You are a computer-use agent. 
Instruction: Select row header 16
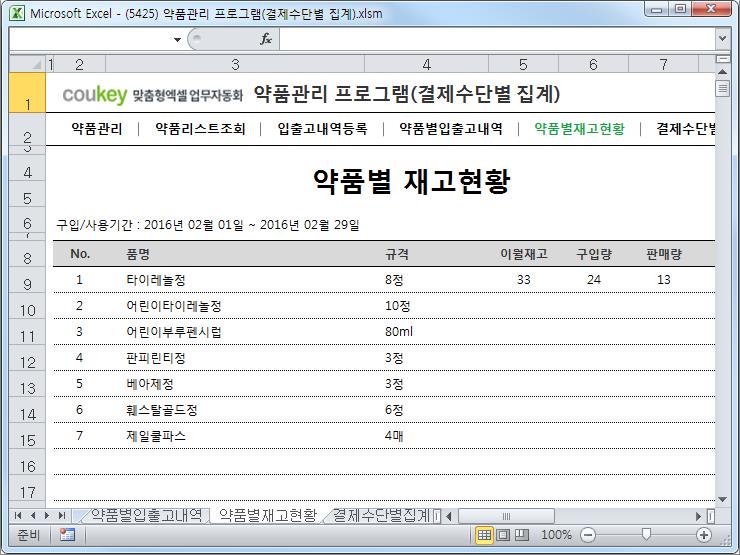tap(27, 462)
